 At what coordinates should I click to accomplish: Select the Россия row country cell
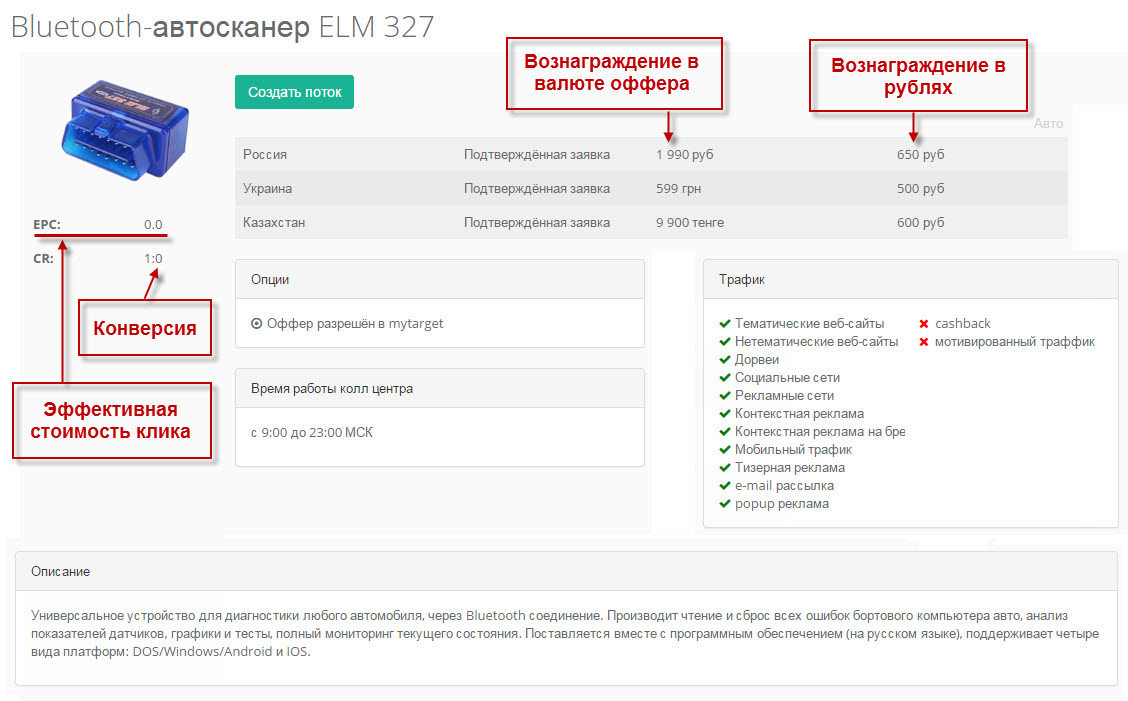click(x=265, y=155)
